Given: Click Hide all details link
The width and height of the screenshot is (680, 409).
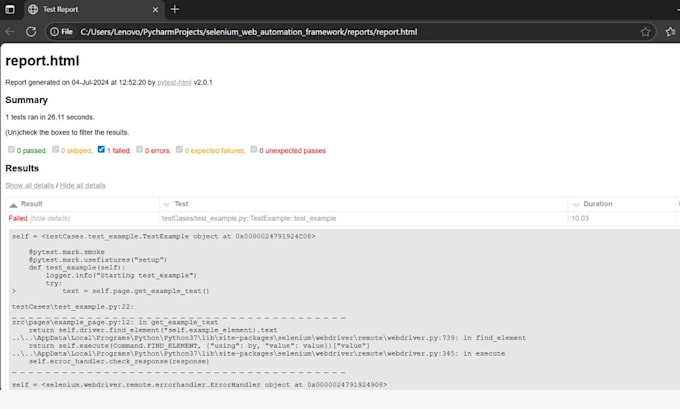Looking at the screenshot, I should 82,186.
